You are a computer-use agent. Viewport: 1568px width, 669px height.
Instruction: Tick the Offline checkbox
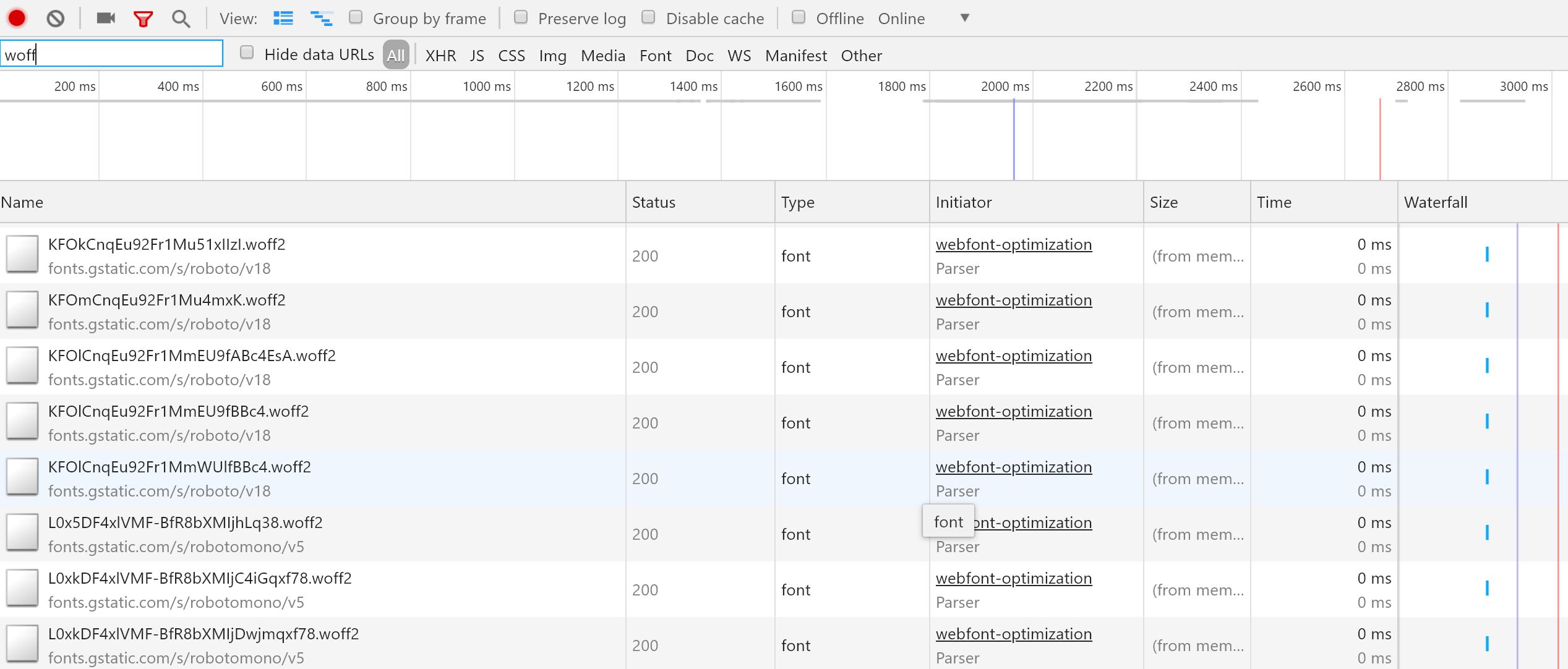point(799,17)
